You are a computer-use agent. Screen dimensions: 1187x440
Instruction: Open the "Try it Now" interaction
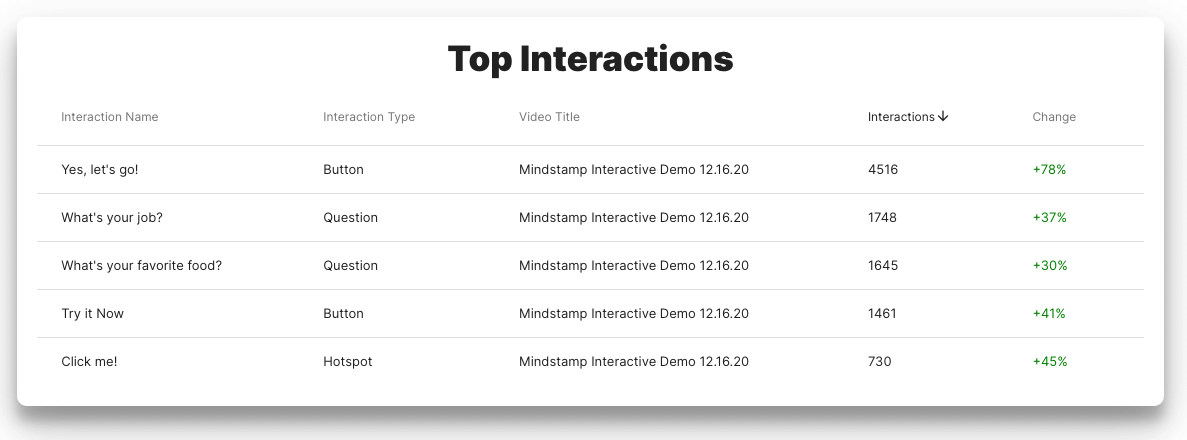[93, 314]
